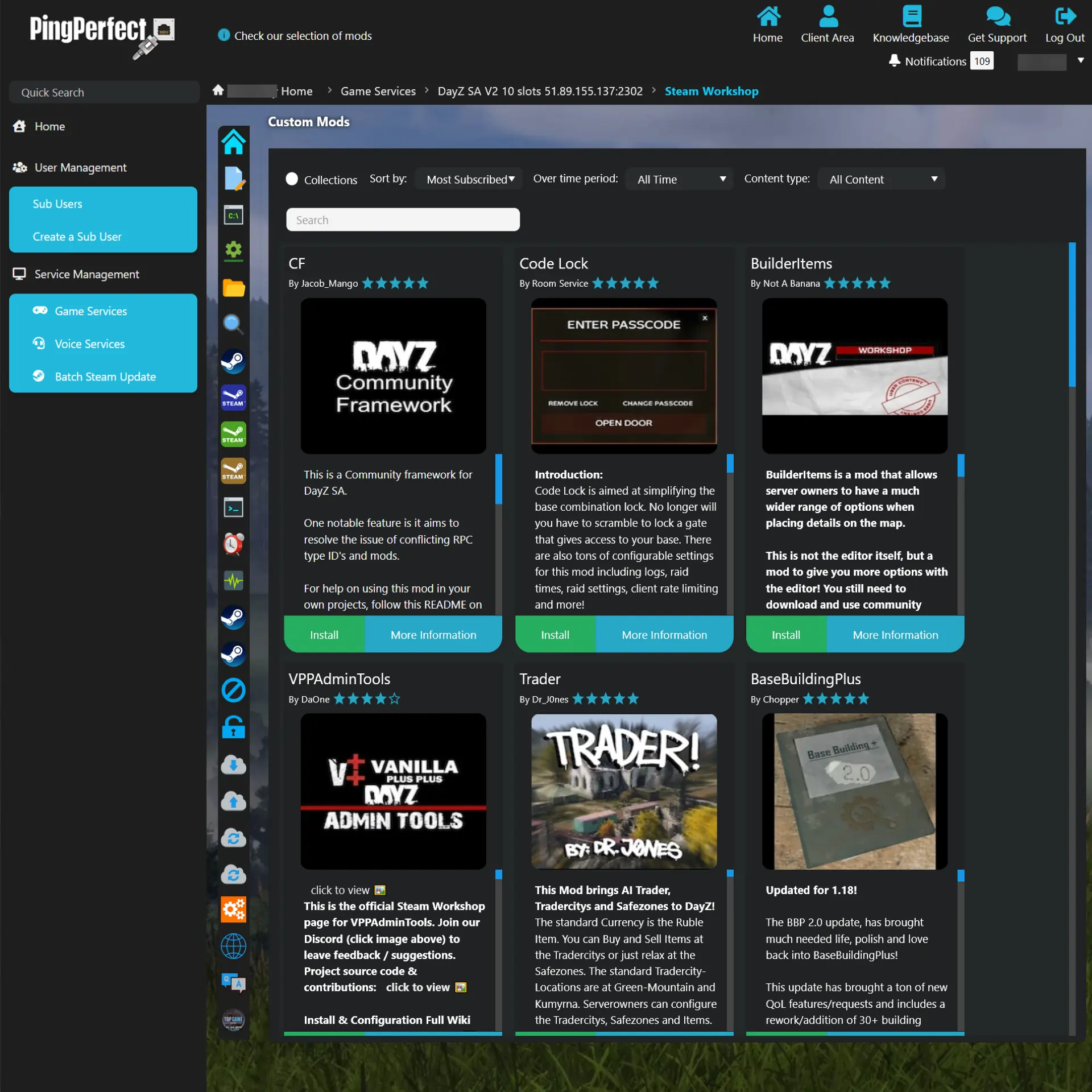1092x1092 pixels.
Task: Click the magnifying glass search icon
Action: click(x=233, y=325)
